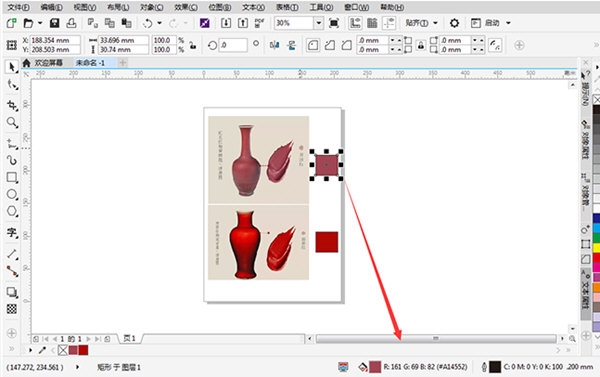The image size is (600, 377).
Task: Save the document with floppy icon
Action: point(54,23)
